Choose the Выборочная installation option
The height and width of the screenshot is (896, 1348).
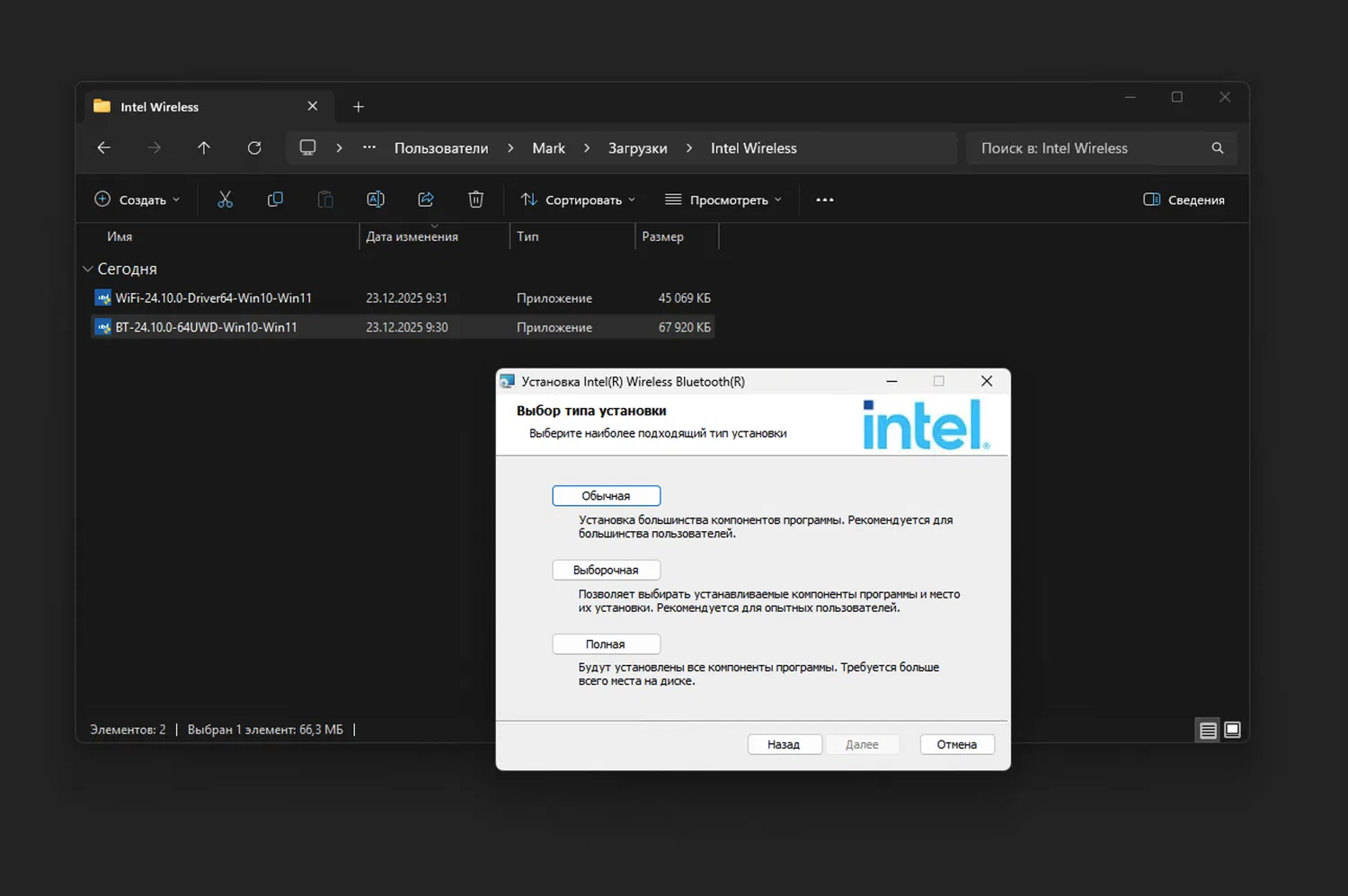606,569
